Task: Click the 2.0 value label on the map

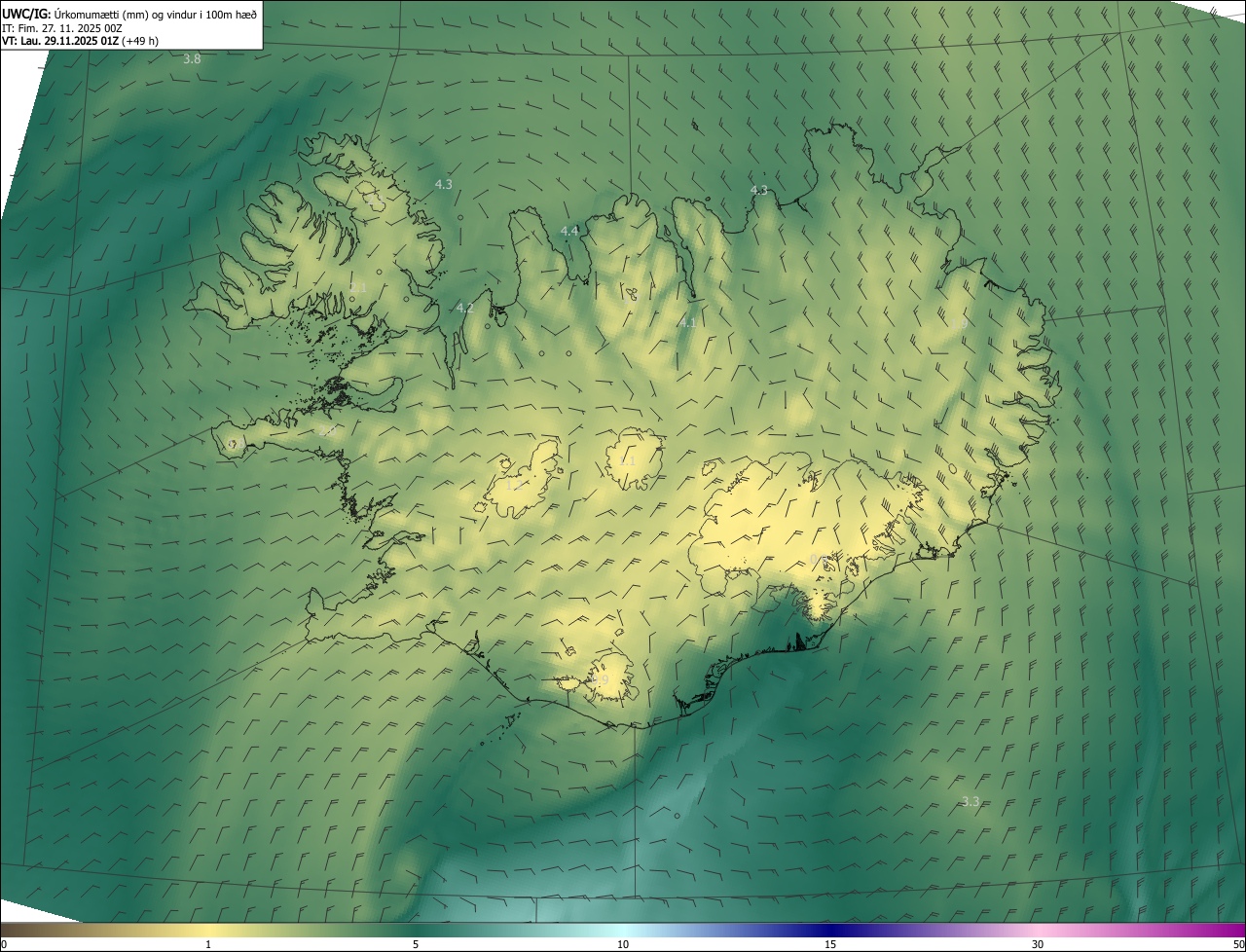Action: tap(327, 431)
